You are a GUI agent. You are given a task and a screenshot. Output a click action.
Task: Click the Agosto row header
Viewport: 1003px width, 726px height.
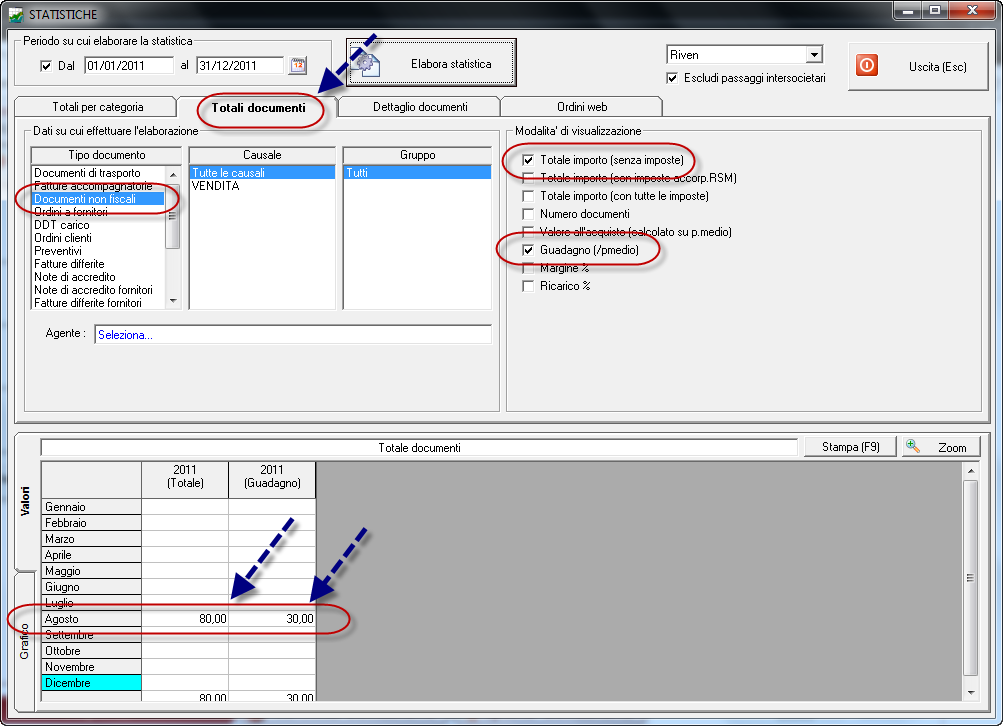(x=91, y=619)
